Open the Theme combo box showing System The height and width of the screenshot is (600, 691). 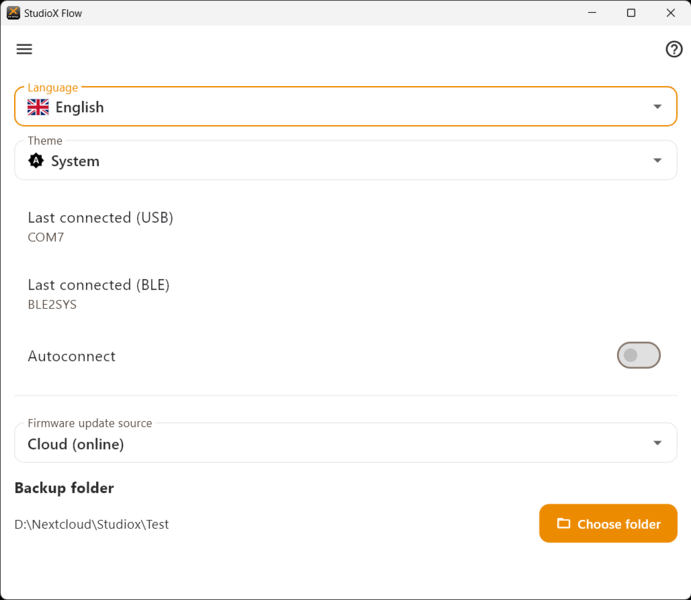click(x=346, y=160)
